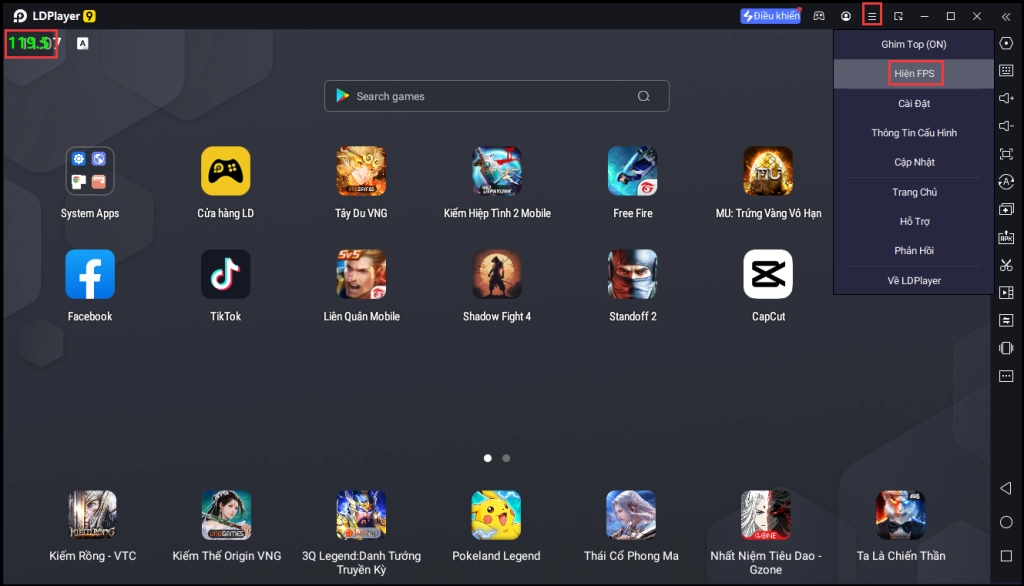Image resolution: width=1024 pixels, height=586 pixels.
Task: Expand more sidebar tools via three-dots icon
Action: click(x=1006, y=376)
